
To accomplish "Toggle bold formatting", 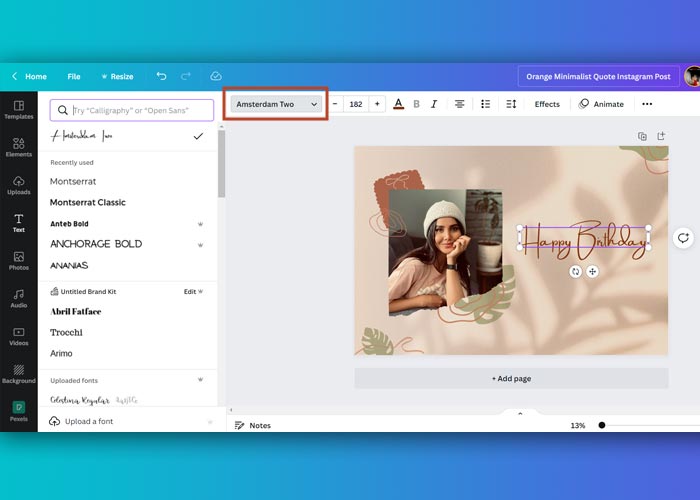I will [417, 104].
